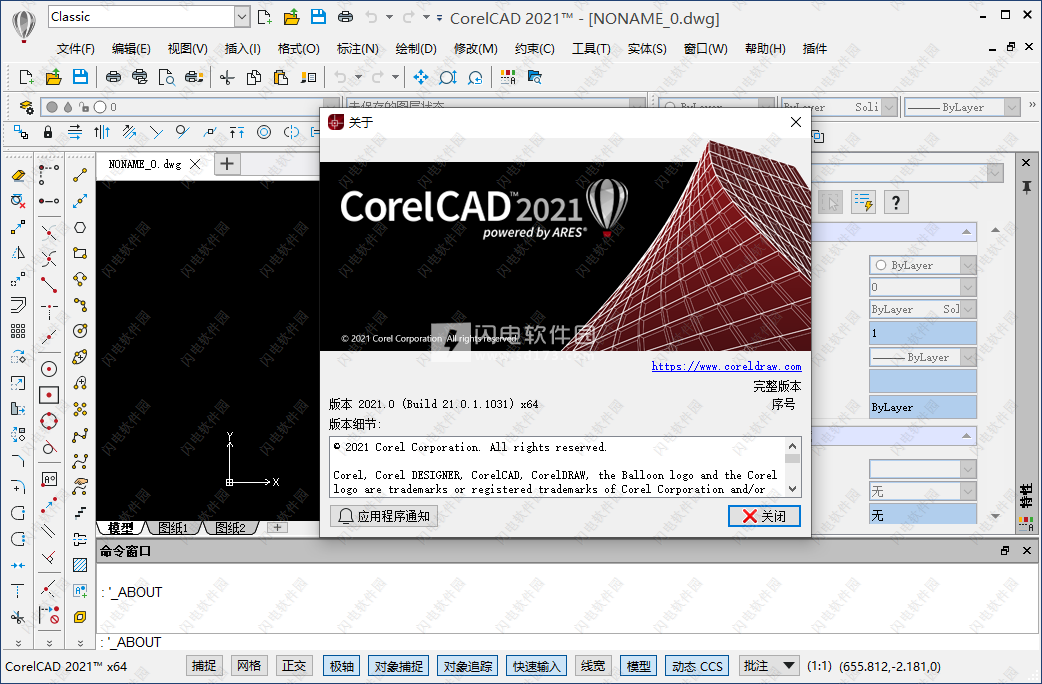
Task: Toggle 快速输入 quick input
Action: tap(537, 665)
